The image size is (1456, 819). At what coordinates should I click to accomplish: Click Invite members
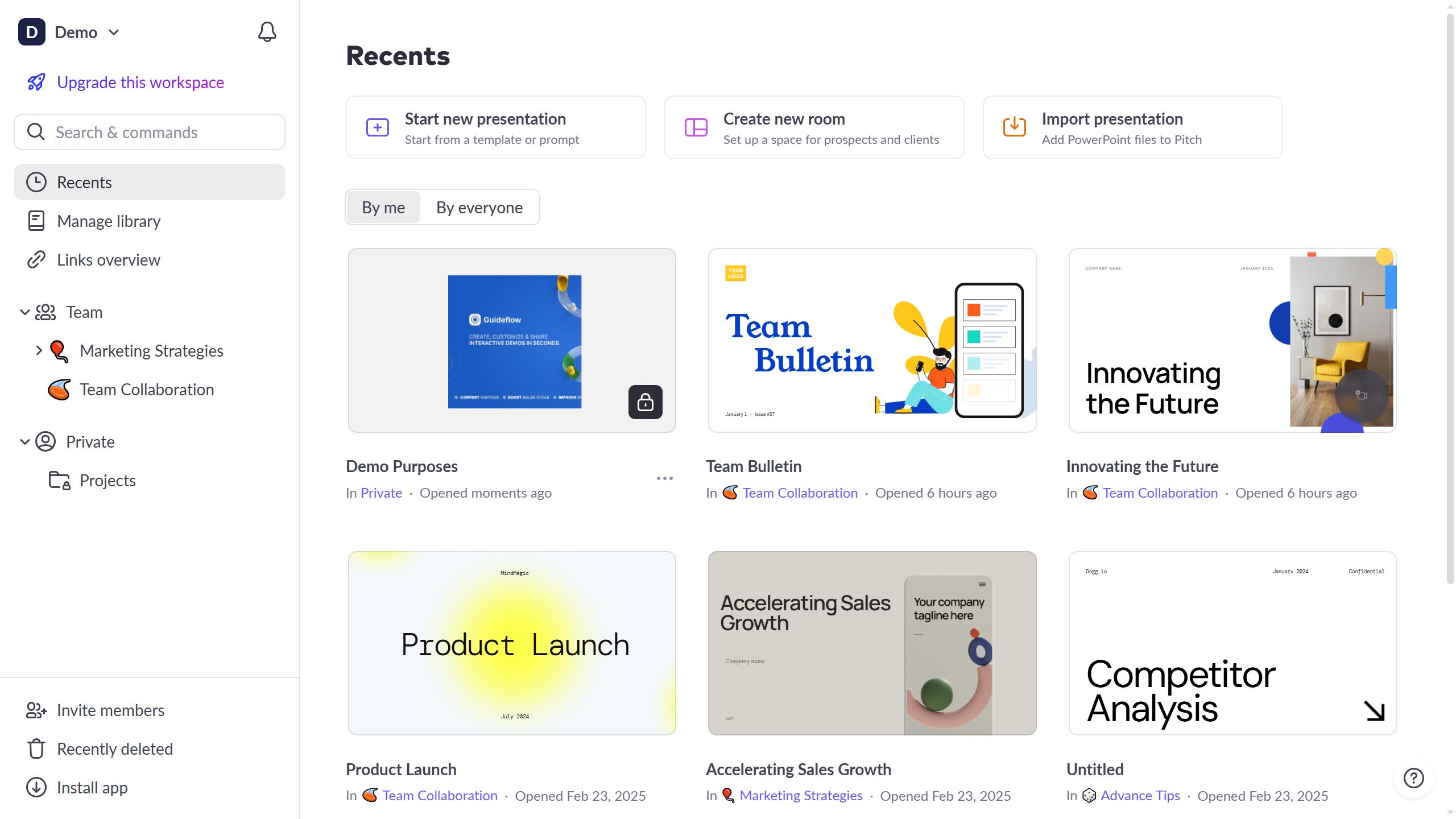coord(110,710)
